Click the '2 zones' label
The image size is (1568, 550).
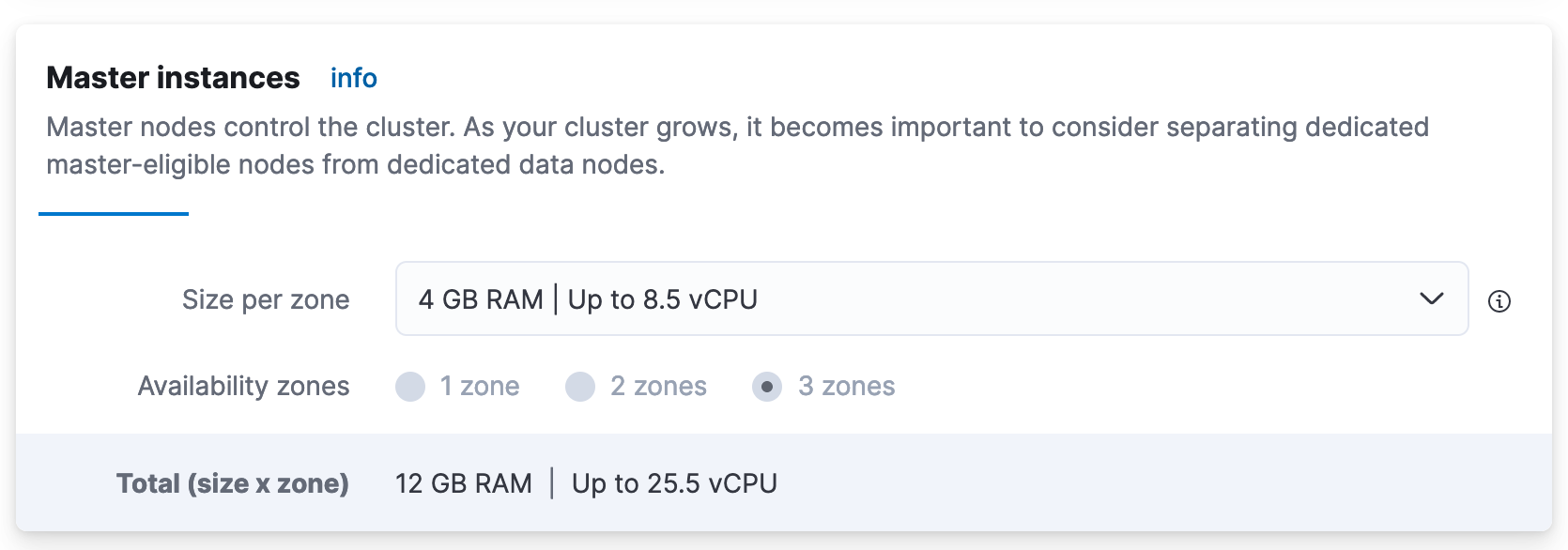point(660,386)
